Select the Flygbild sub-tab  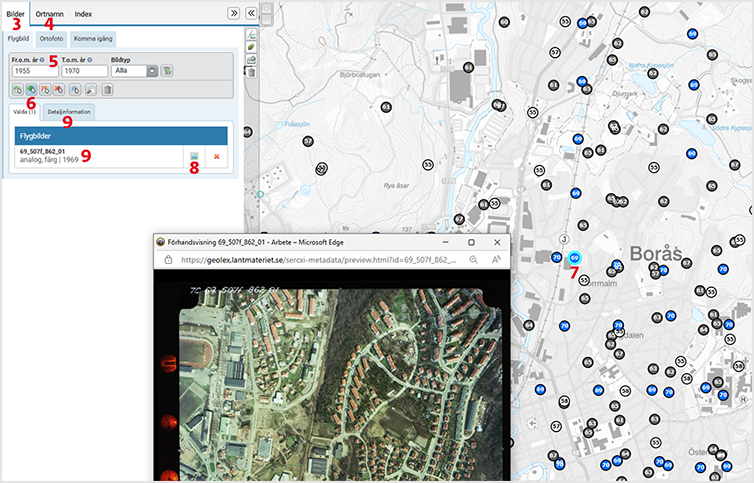pyautogui.click(x=18, y=38)
